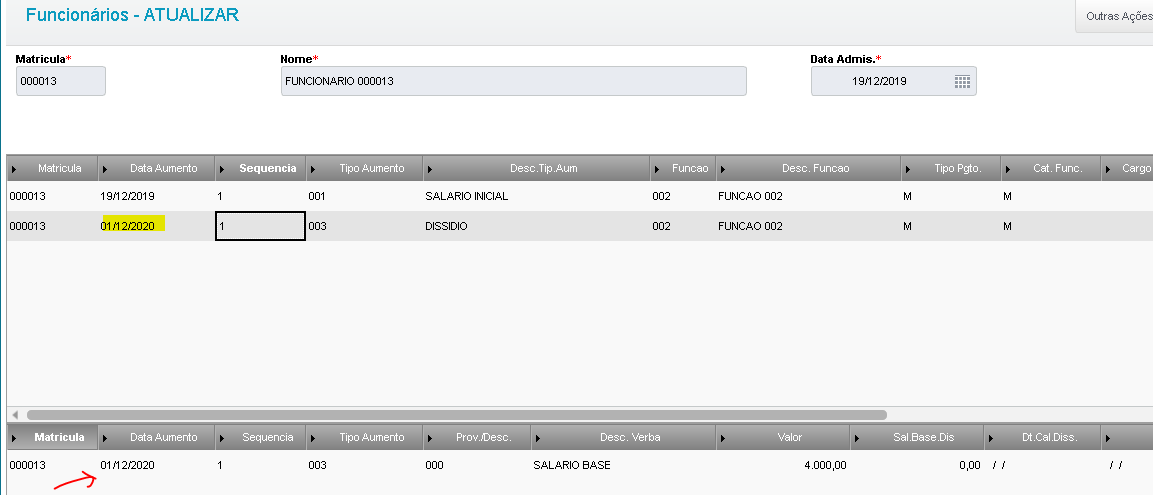Click the 0,00 Sal.Base.Dis cell
This screenshot has height=495, width=1153.
tap(917, 466)
